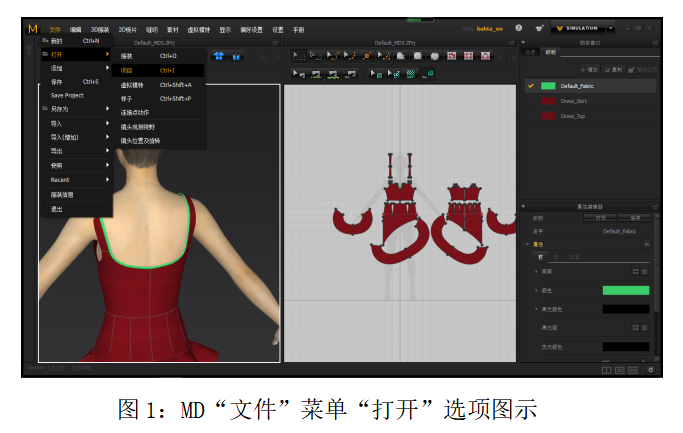Viewport: 683px width, 433px height.
Task: Click the 打开 button in property editor
Action: 601,217
